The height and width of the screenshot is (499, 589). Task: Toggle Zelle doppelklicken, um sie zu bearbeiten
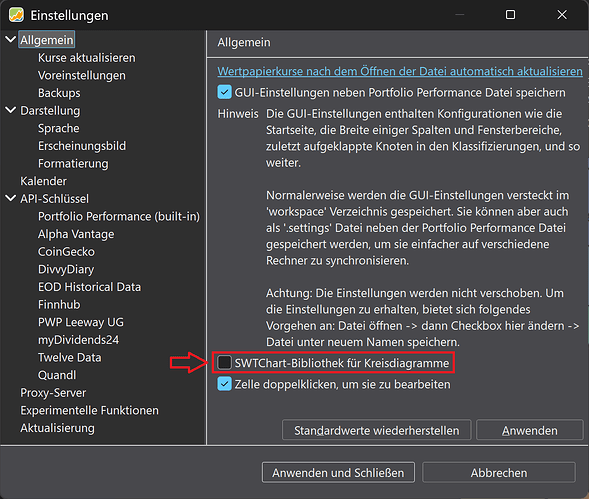click(x=225, y=384)
